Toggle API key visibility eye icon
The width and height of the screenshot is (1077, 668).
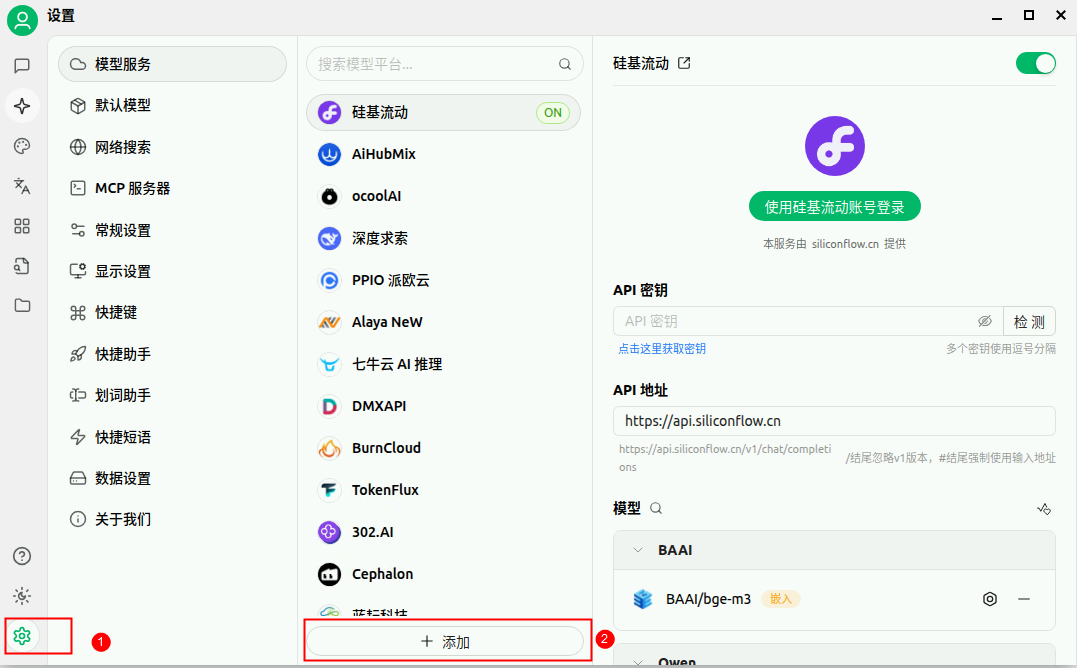(984, 321)
